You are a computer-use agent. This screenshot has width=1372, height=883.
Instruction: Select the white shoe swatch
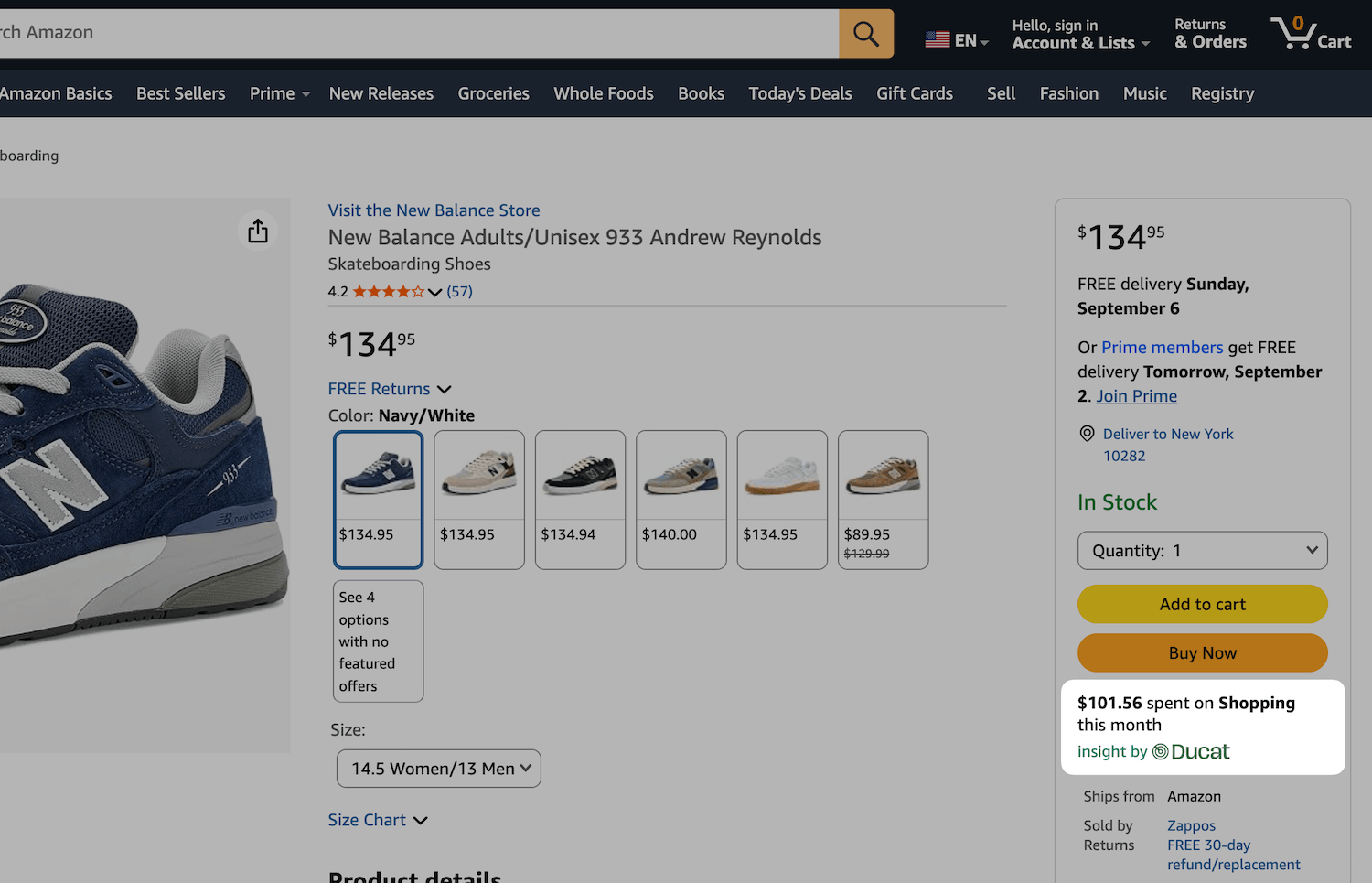pyautogui.click(x=782, y=500)
